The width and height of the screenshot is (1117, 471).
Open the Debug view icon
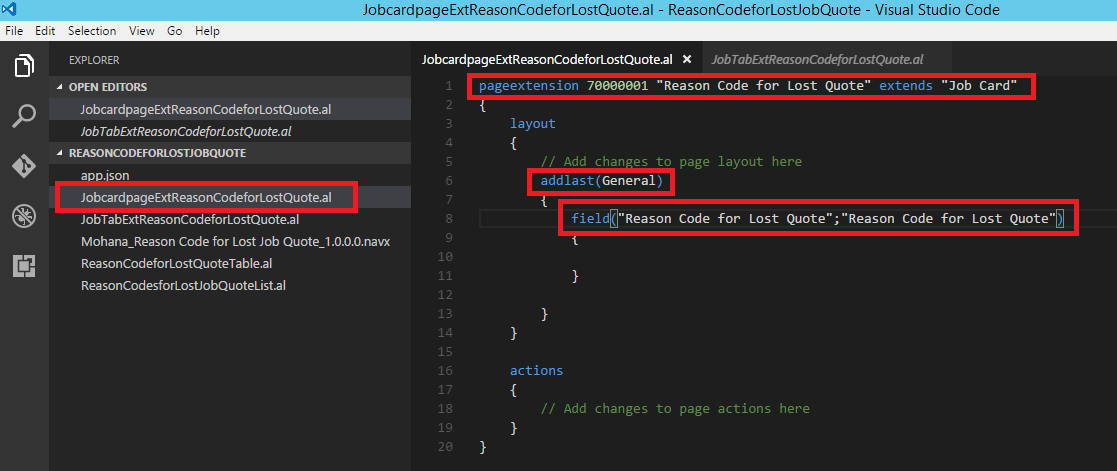click(x=24, y=216)
